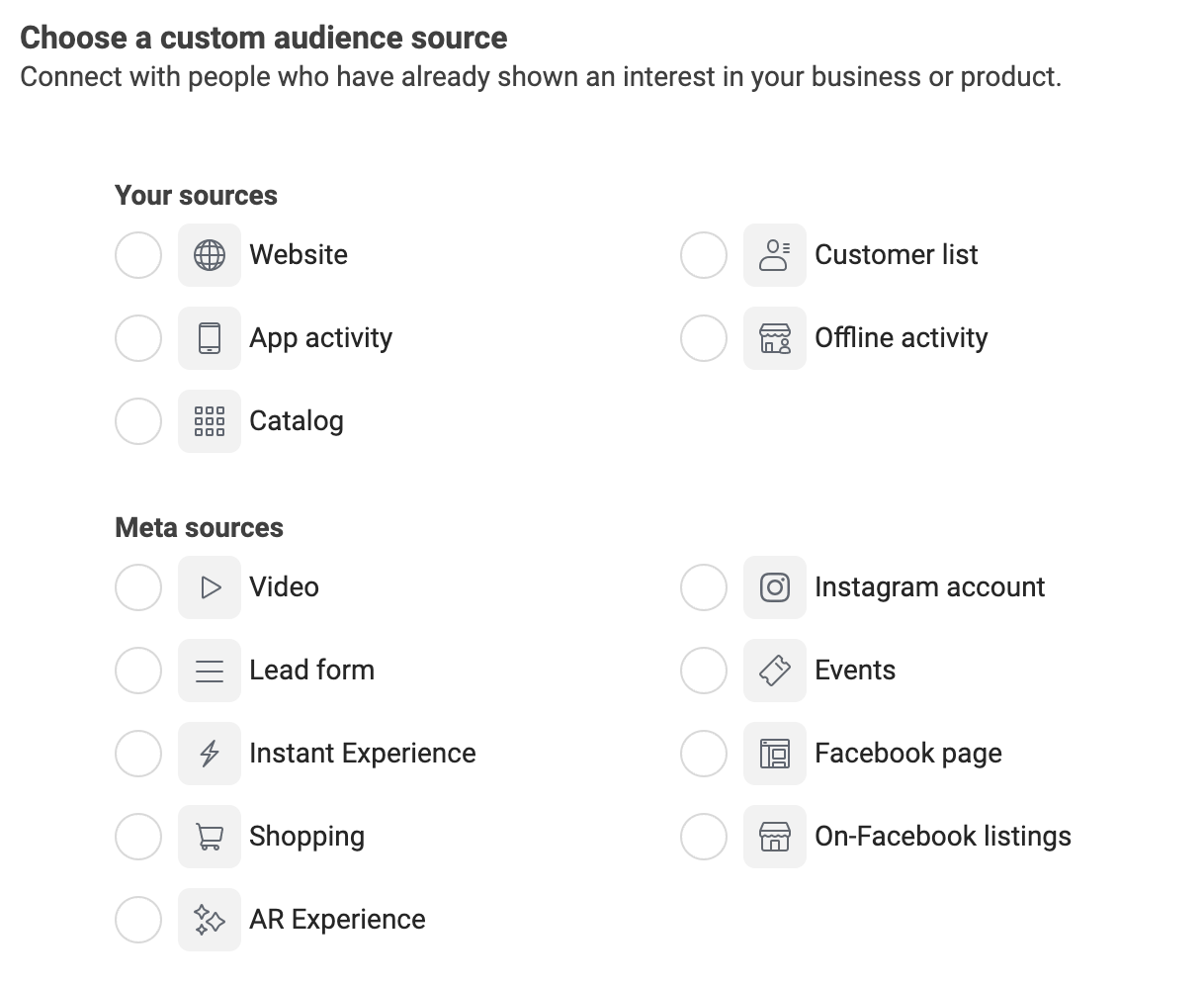
Task: Click the 'Website' label text
Action: (x=299, y=255)
